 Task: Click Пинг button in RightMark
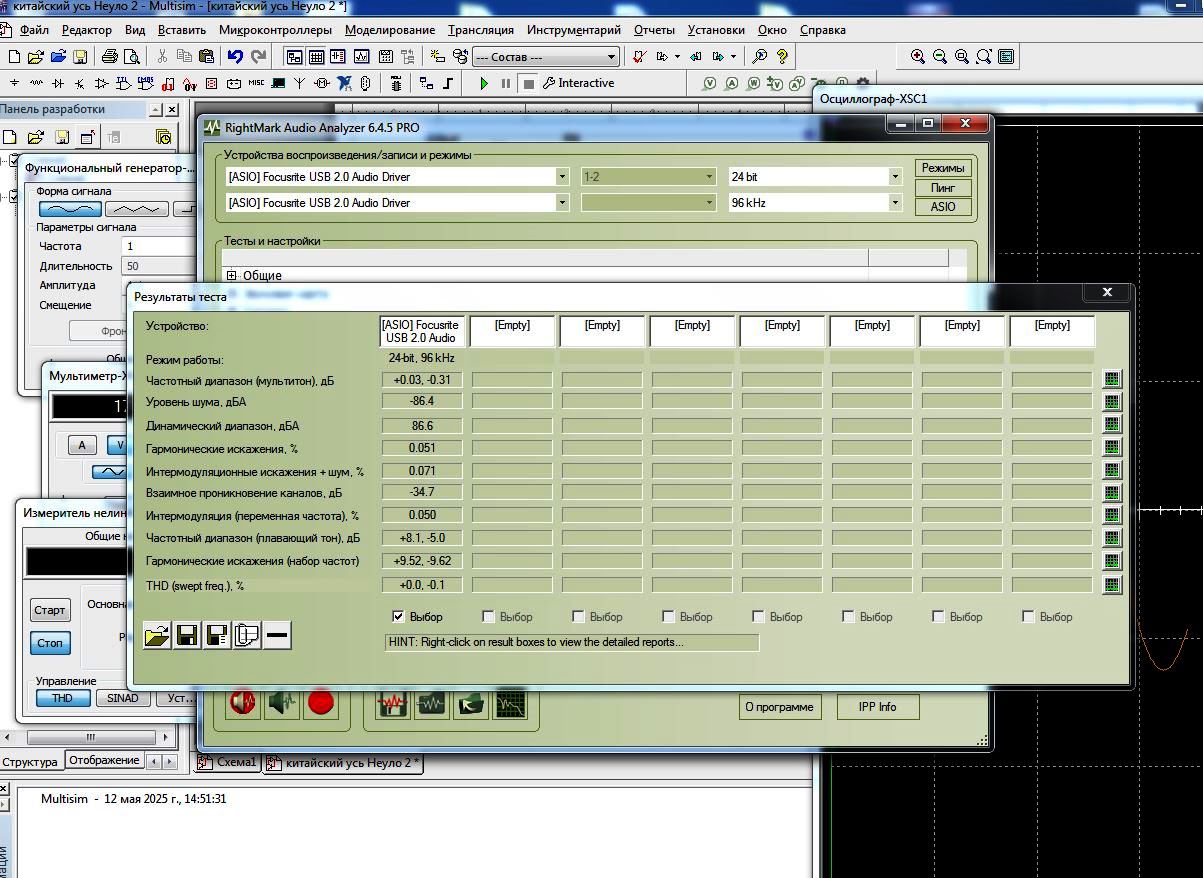tap(943, 188)
